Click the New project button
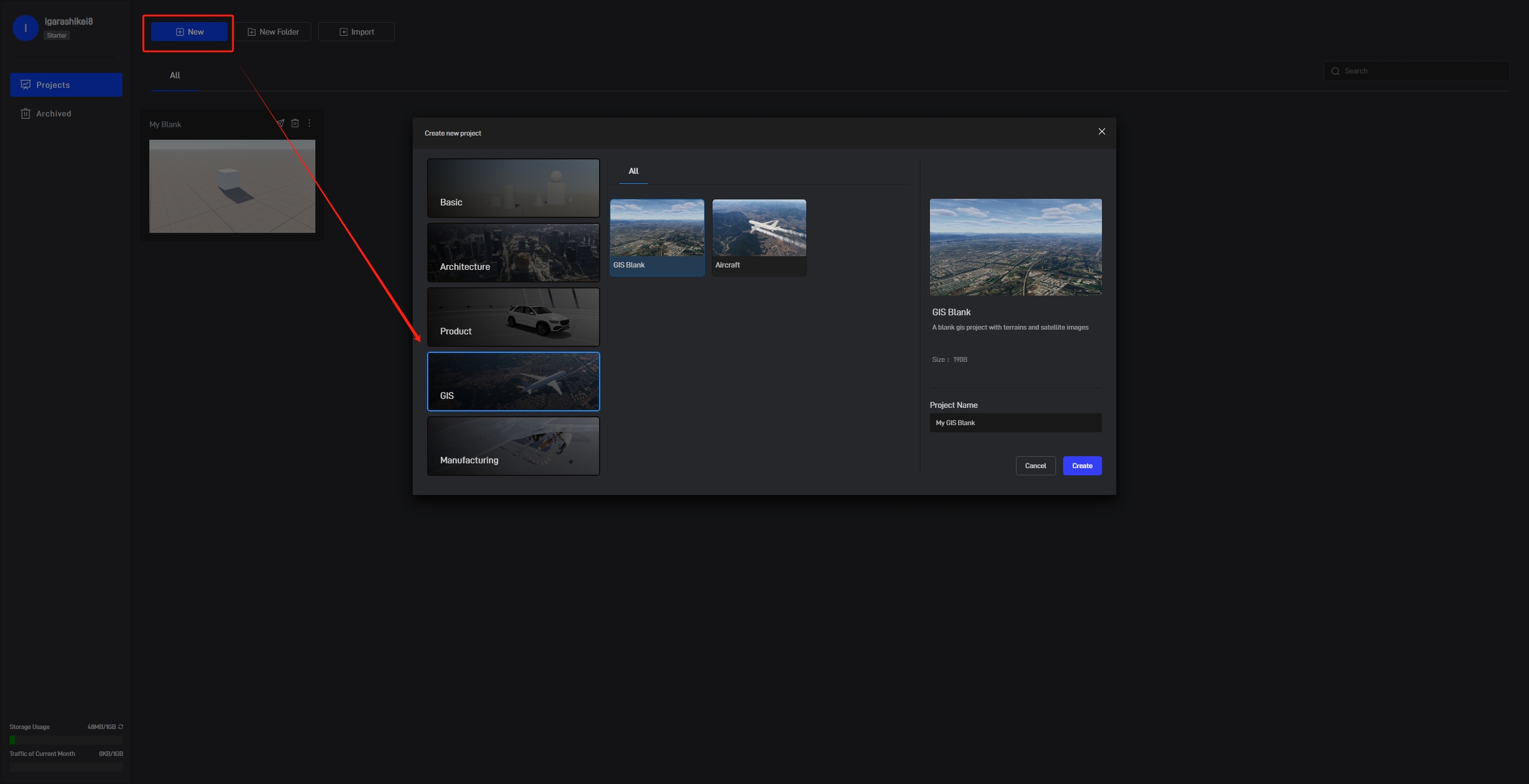 189,32
